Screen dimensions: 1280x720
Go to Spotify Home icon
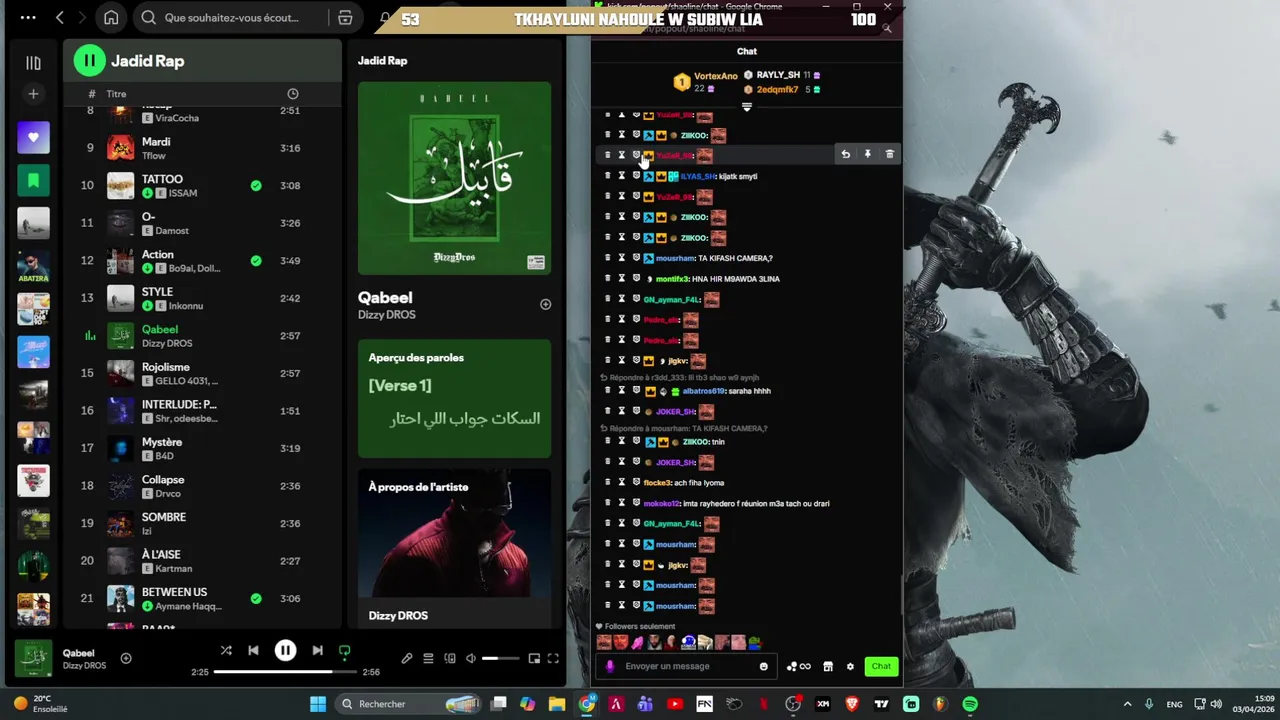pyautogui.click(x=111, y=18)
